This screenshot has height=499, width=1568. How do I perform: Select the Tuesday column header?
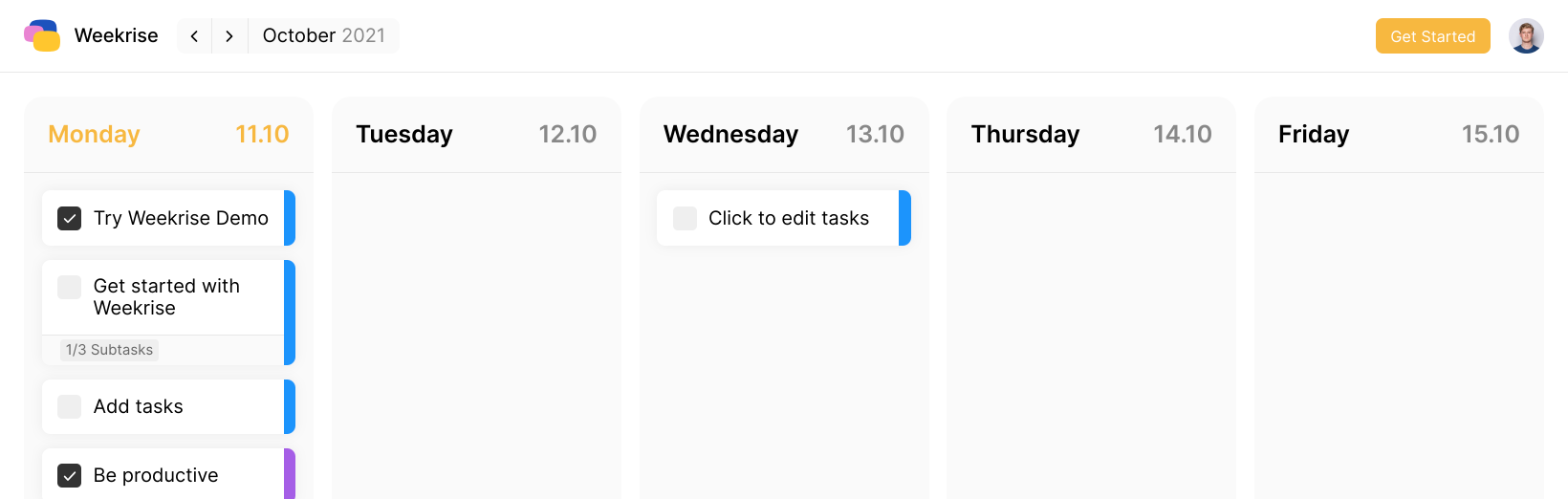[x=404, y=135]
